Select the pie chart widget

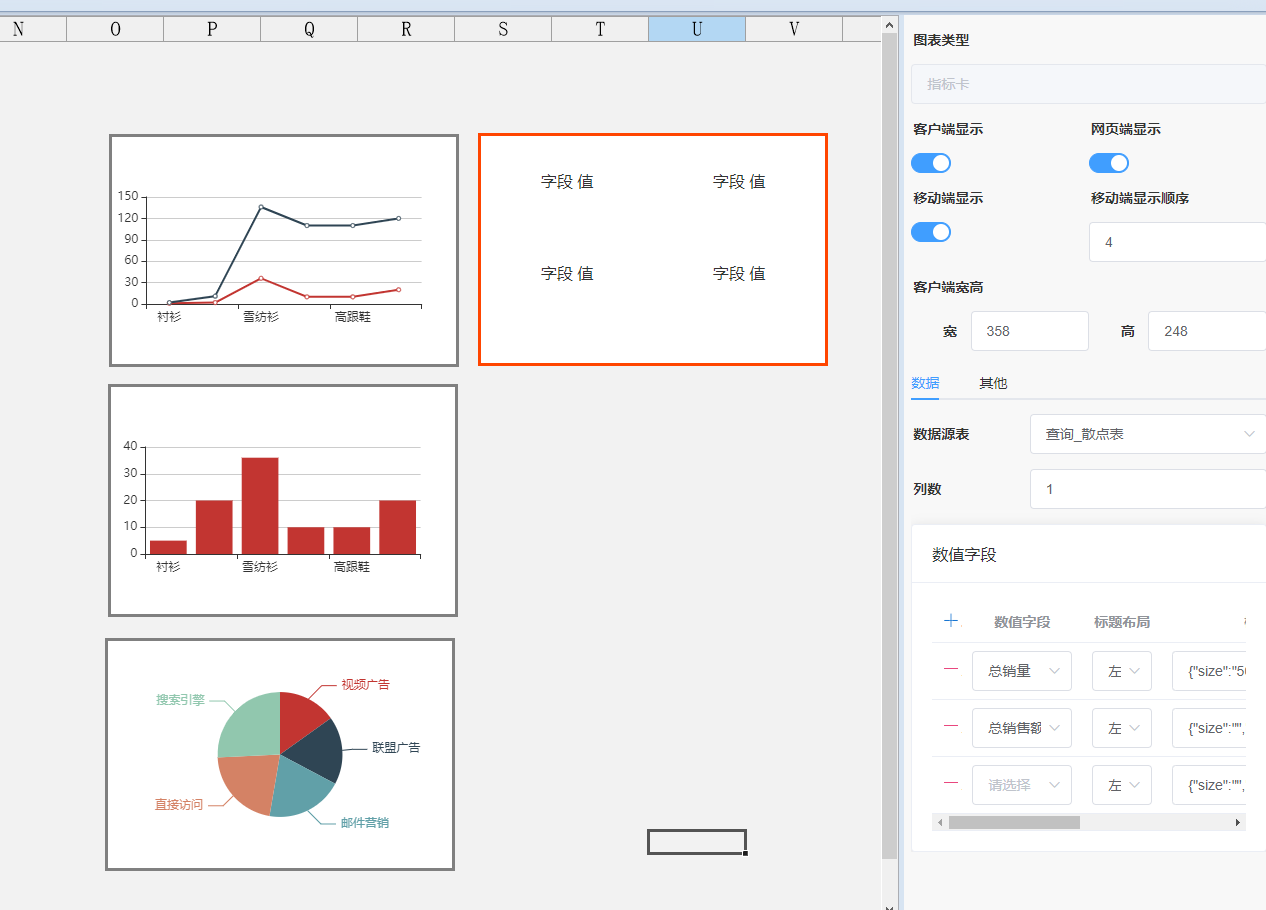click(x=280, y=754)
